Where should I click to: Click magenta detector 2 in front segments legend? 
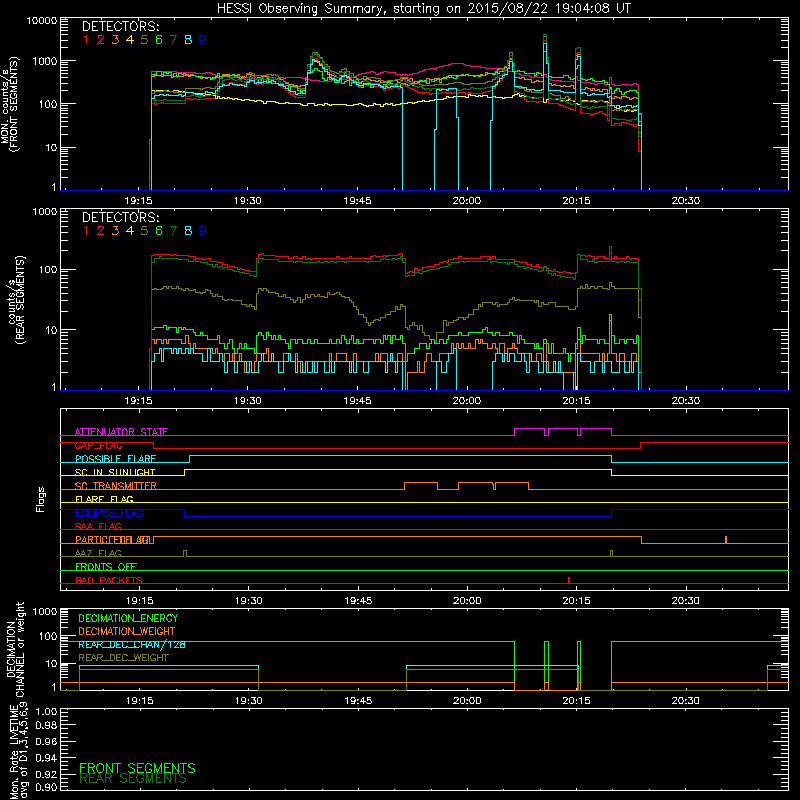(101, 40)
